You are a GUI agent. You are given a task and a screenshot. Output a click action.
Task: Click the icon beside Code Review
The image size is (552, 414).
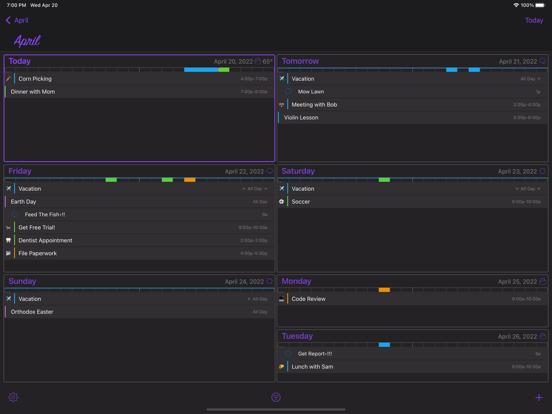[282, 299]
